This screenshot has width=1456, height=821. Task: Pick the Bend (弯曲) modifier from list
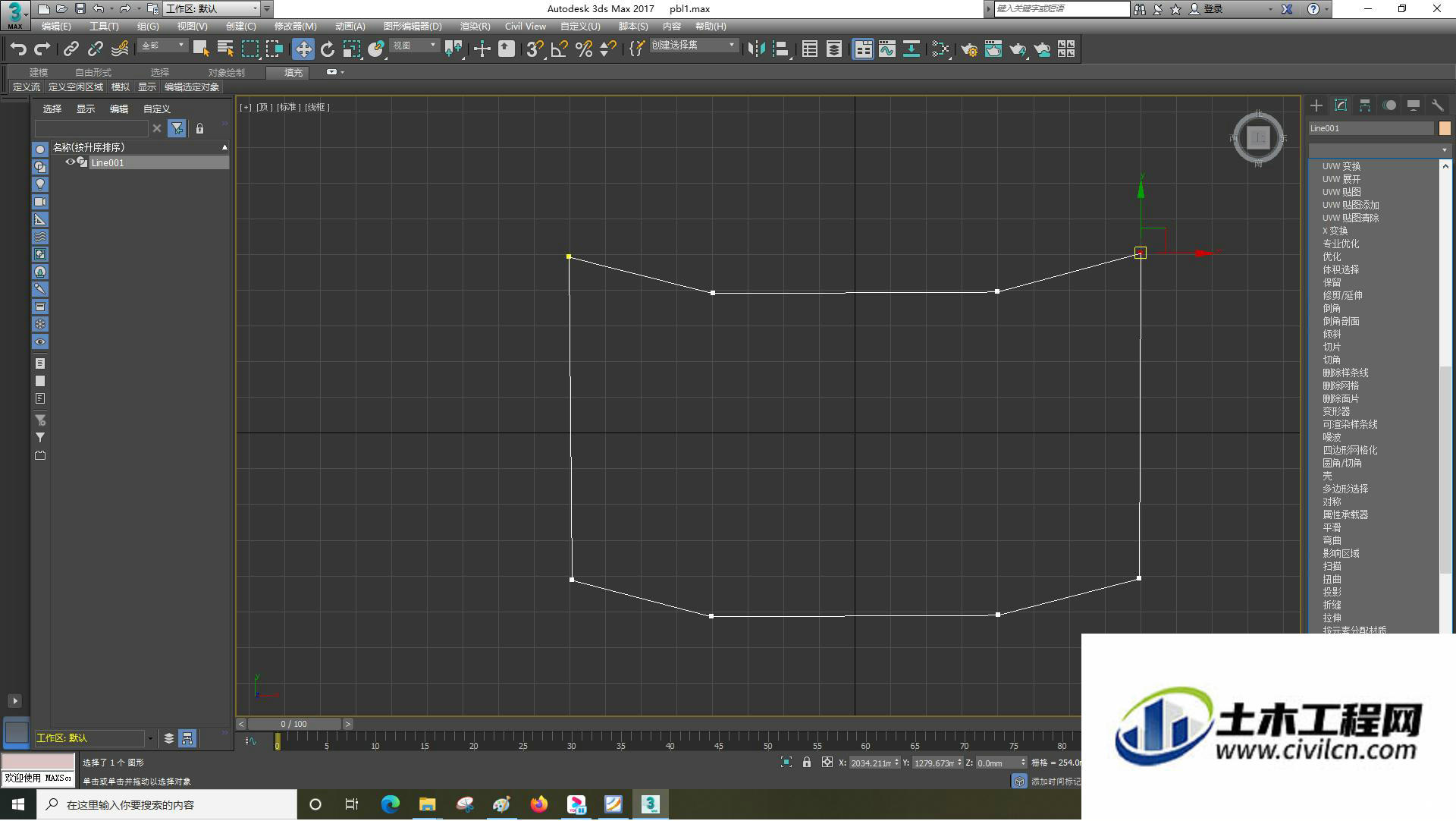[1332, 541]
